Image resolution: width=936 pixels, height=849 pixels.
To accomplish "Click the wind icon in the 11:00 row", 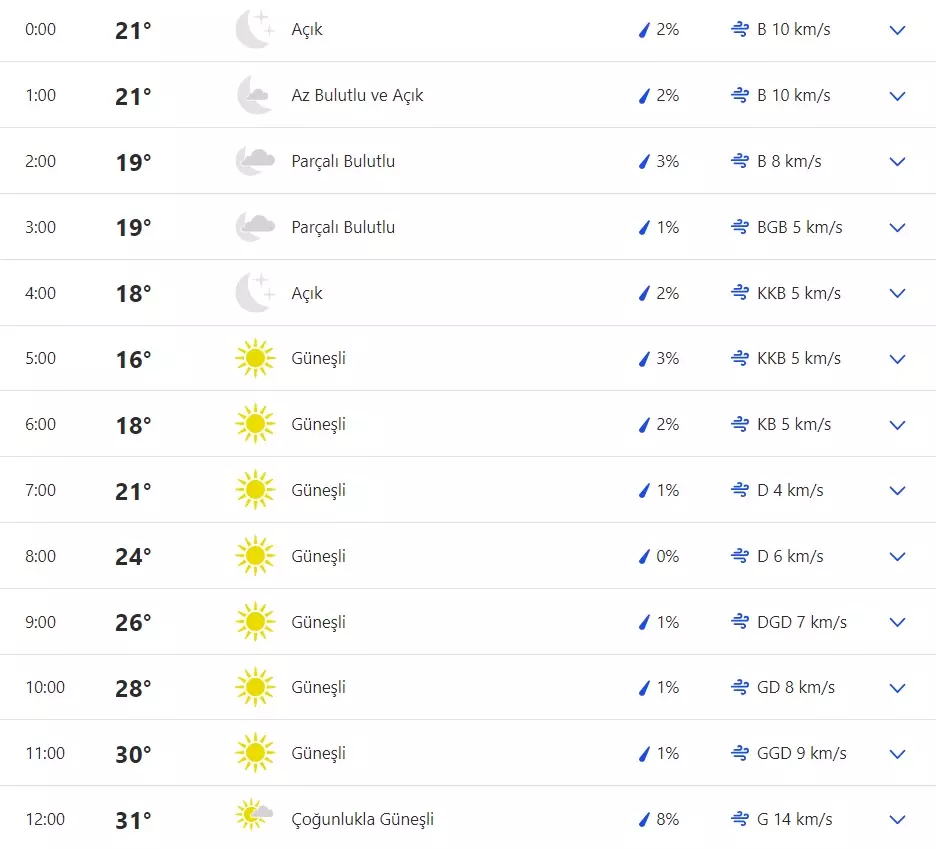I will click(740, 753).
